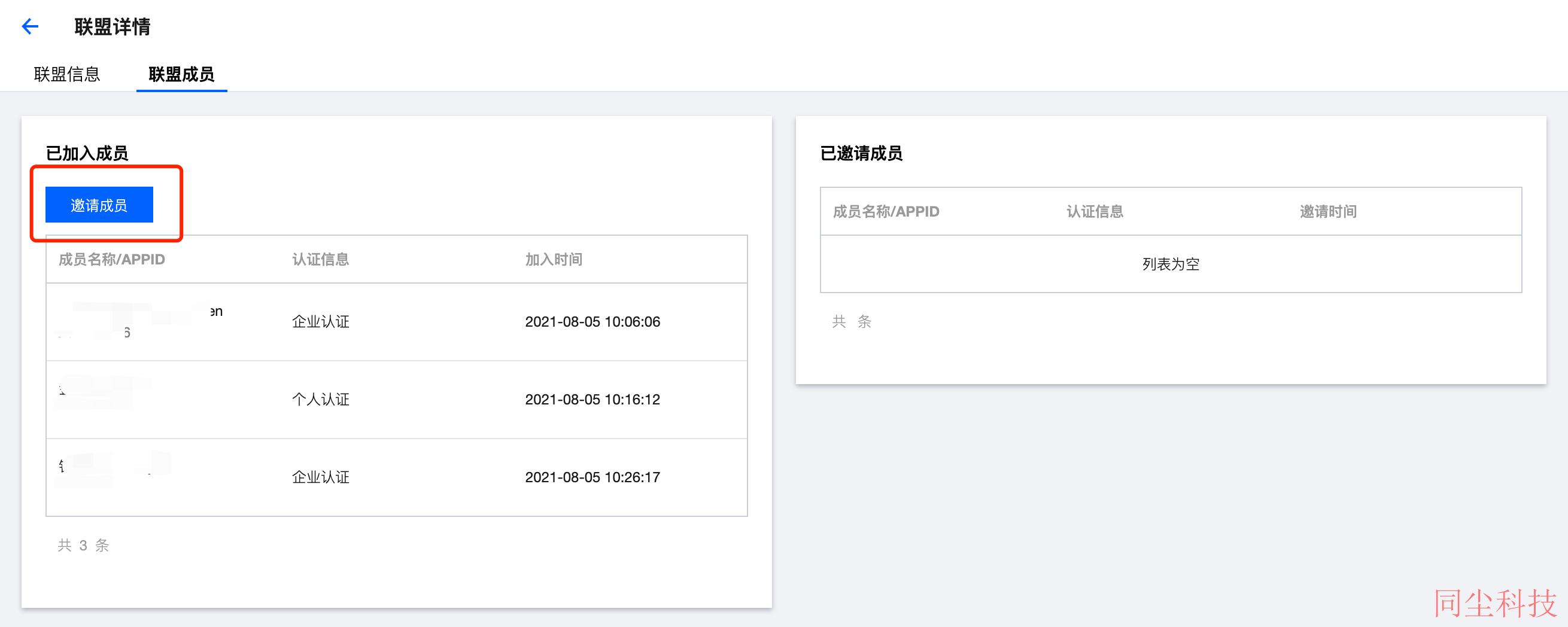Click 成员名称/APPID header in joined members table
Image resolution: width=1568 pixels, height=627 pixels.
pos(112,259)
